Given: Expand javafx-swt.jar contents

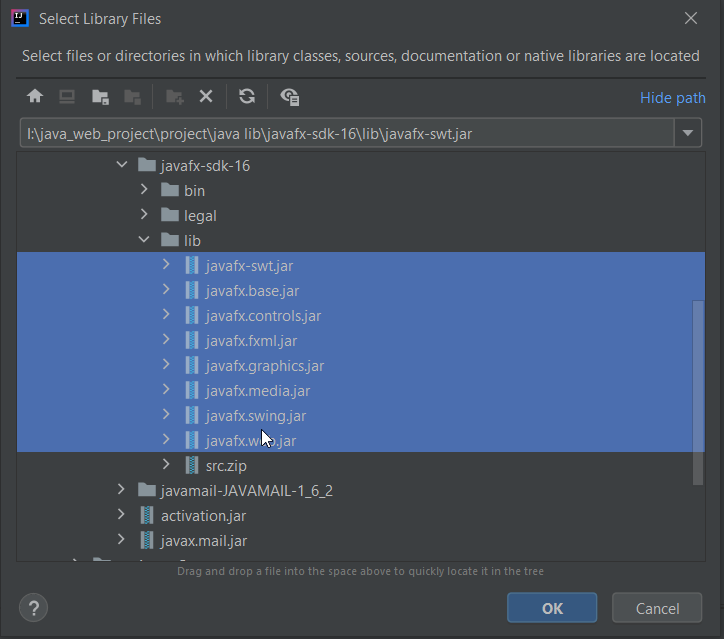Looking at the screenshot, I should click(x=166, y=265).
